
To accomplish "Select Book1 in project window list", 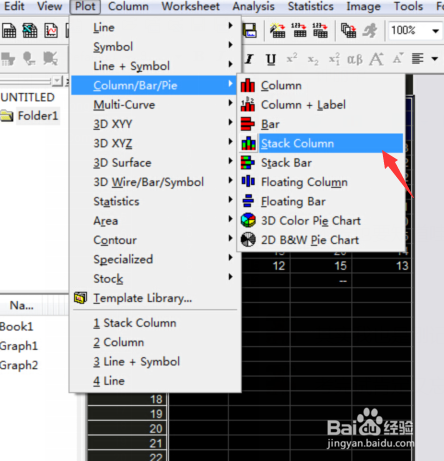I will (17, 327).
